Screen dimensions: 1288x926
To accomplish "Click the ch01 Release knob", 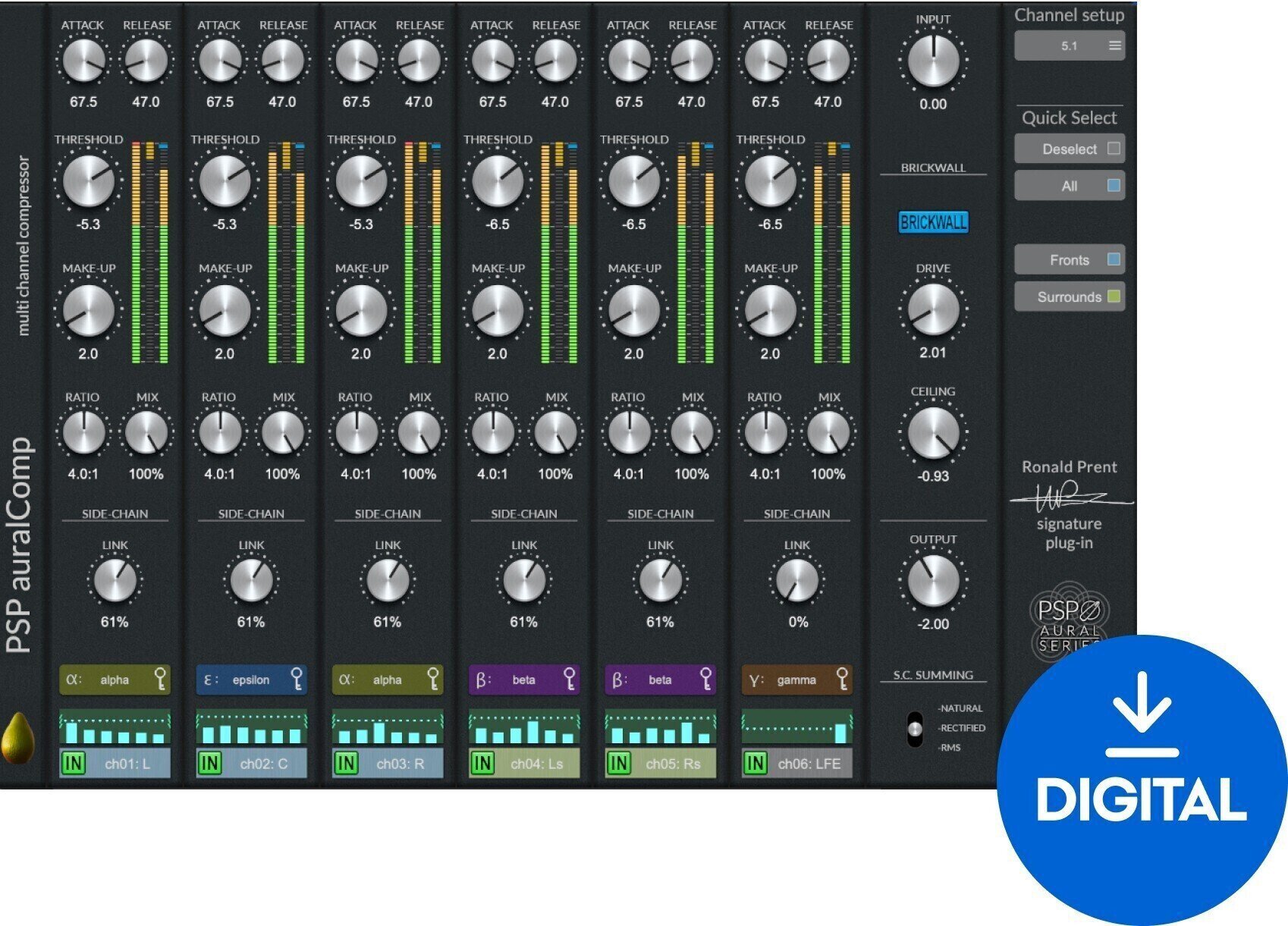I will tap(146, 61).
